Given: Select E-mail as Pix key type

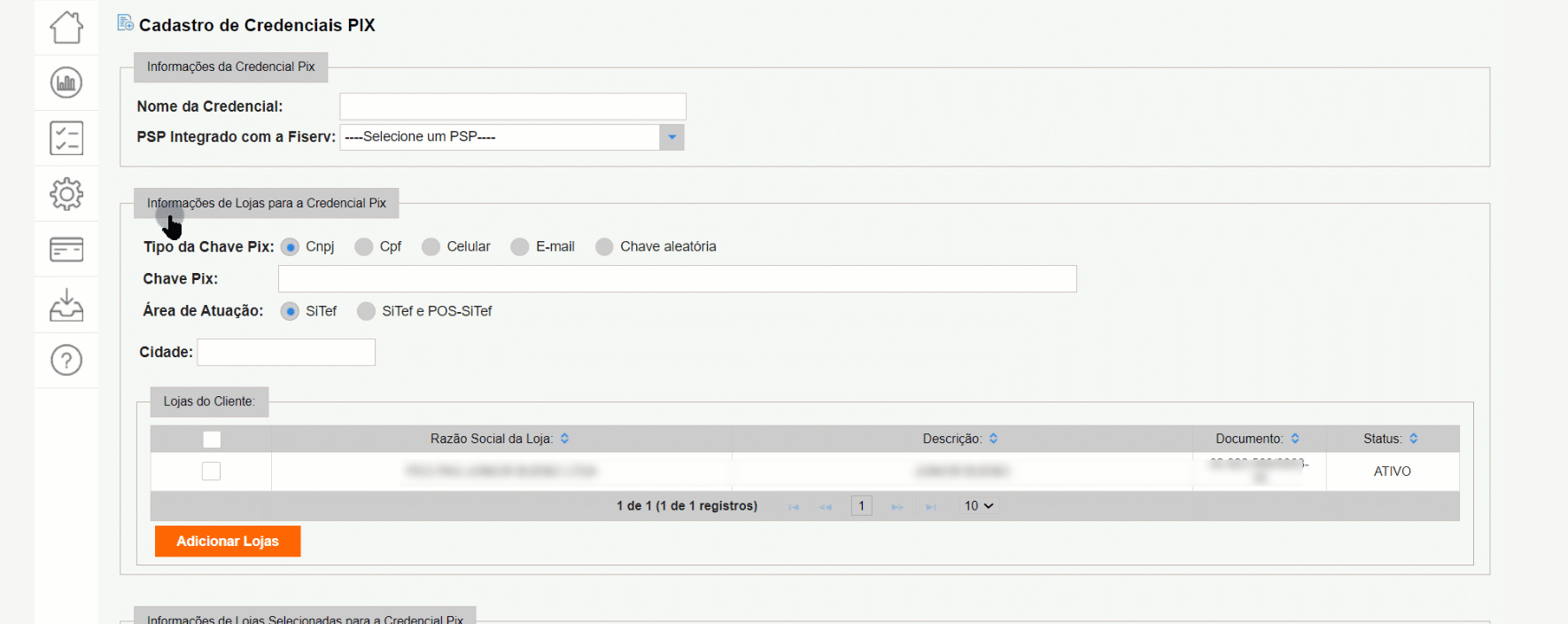Looking at the screenshot, I should click(x=520, y=247).
